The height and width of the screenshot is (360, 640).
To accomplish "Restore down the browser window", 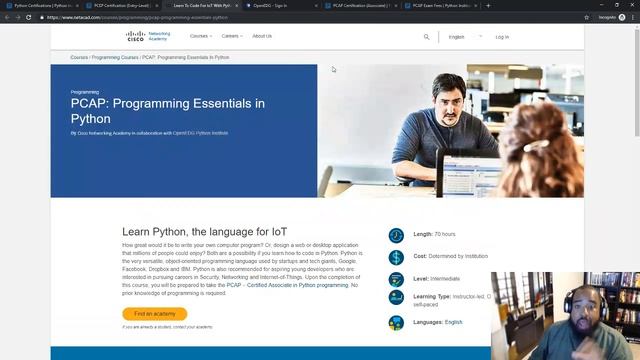I will (x=617, y=5).
